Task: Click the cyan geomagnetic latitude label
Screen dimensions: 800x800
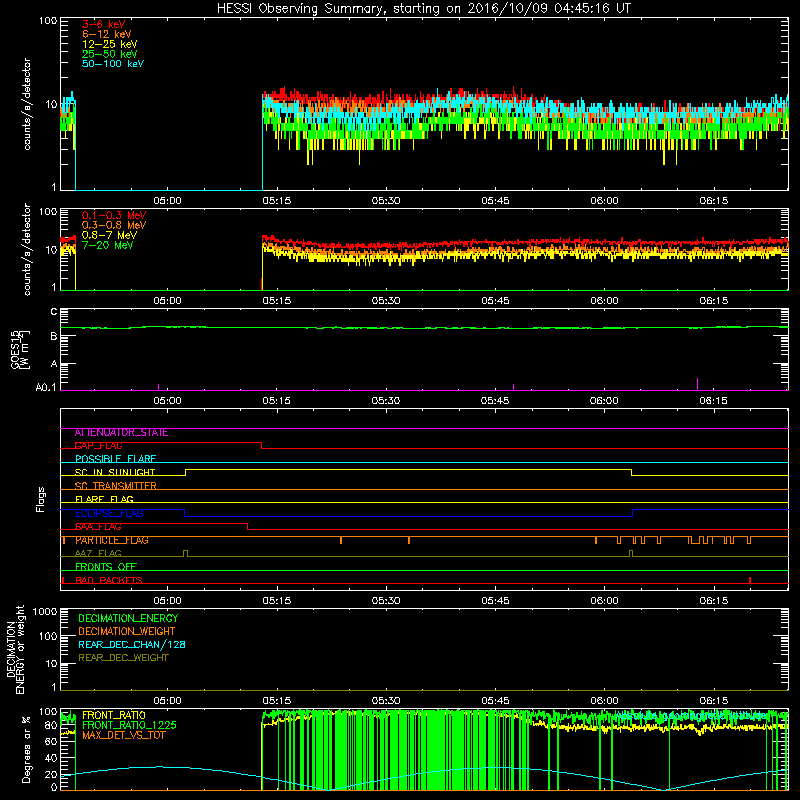Action: (x=691, y=716)
